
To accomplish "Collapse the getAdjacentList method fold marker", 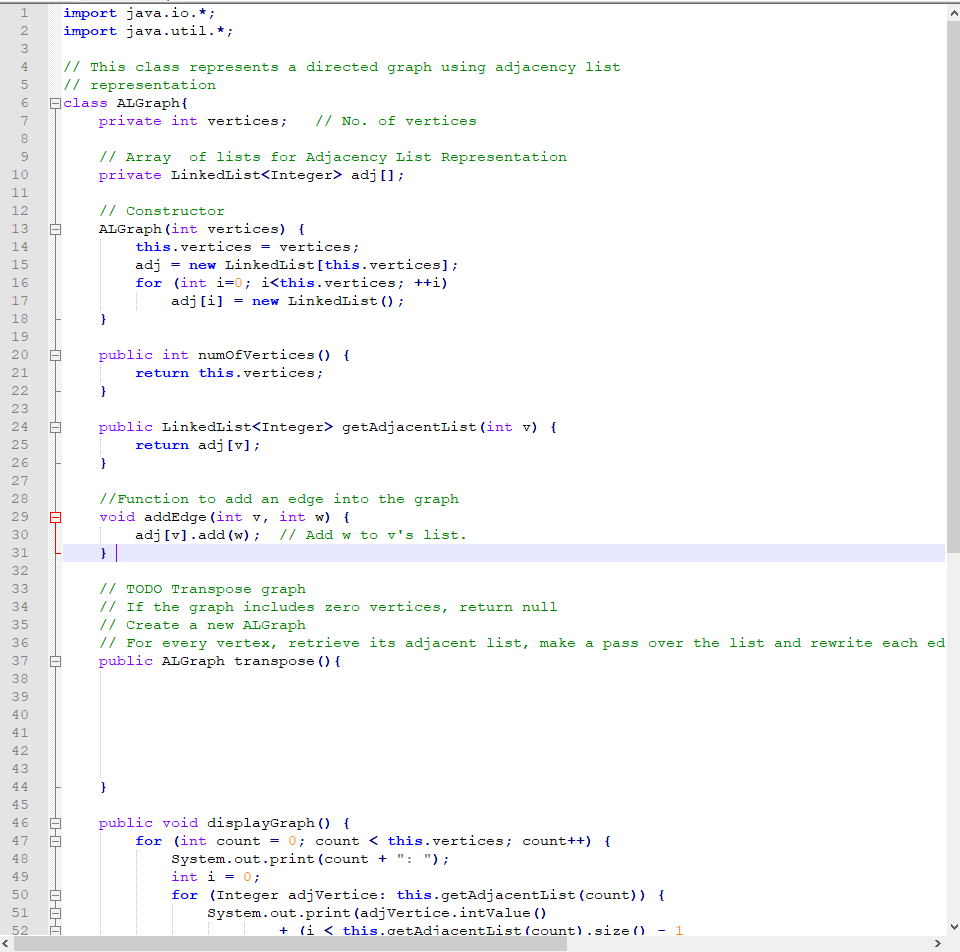I will [x=55, y=426].
